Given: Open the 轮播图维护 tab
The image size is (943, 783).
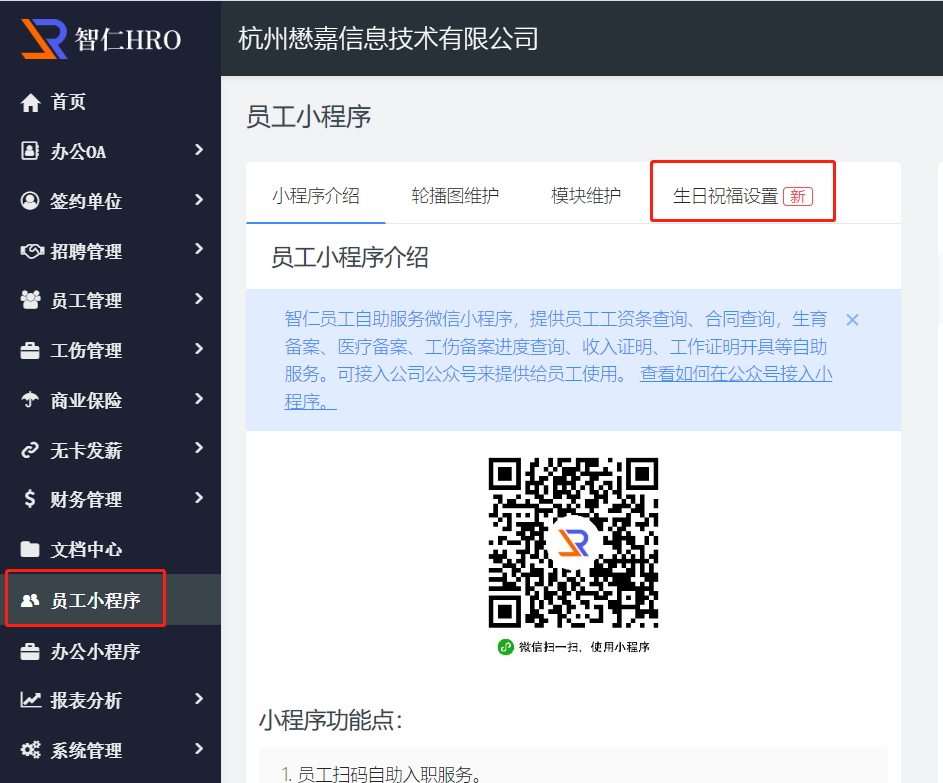Looking at the screenshot, I should pos(455,195).
